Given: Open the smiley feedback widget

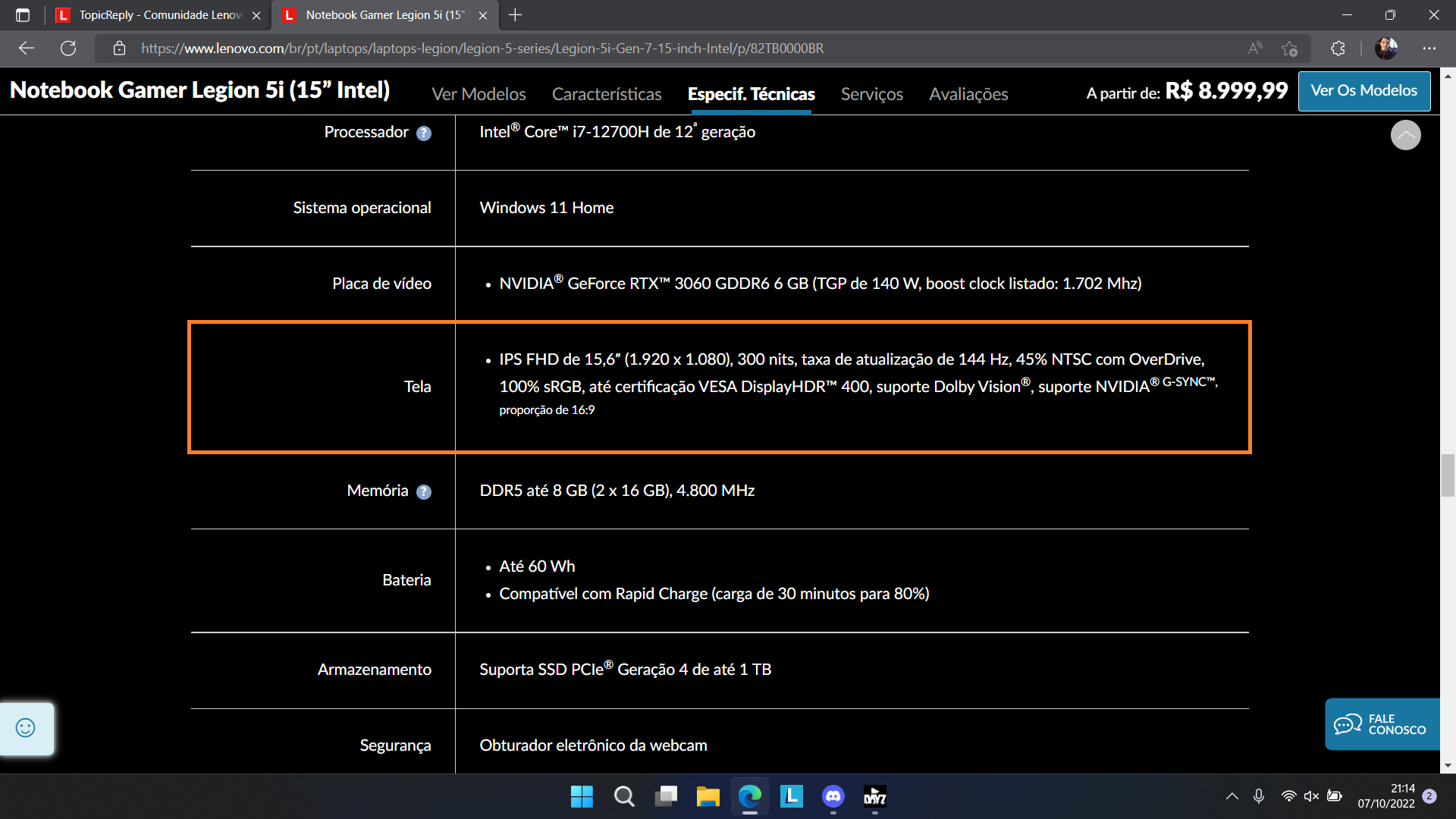Looking at the screenshot, I should 26,728.
